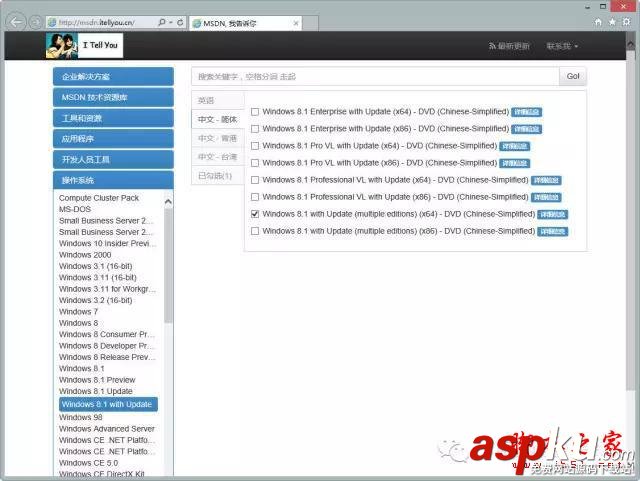
Task: Select Windows 3.11 for Workgroups entry
Action: tap(108, 289)
